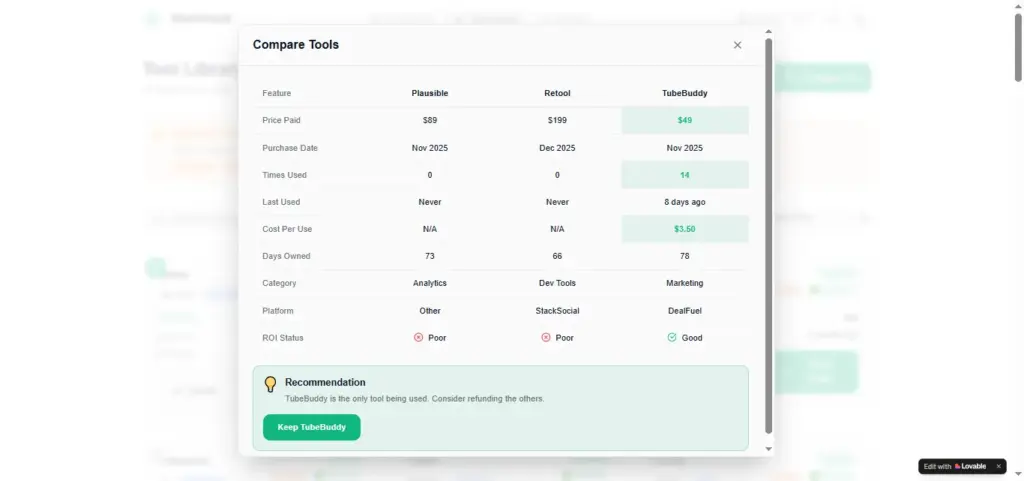
Task: Open the Edit with Lovable link
Action: [x=955, y=467]
